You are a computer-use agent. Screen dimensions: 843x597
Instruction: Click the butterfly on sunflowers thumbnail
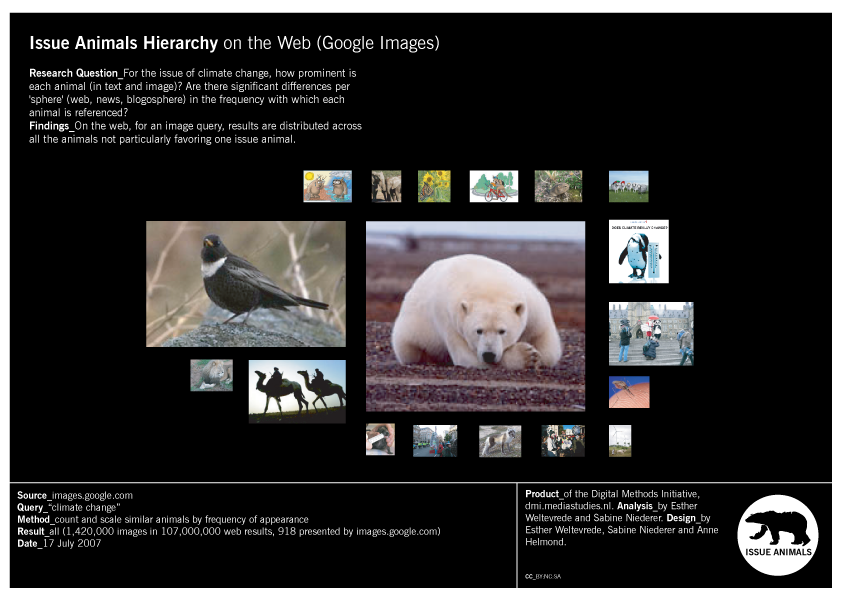tap(434, 186)
